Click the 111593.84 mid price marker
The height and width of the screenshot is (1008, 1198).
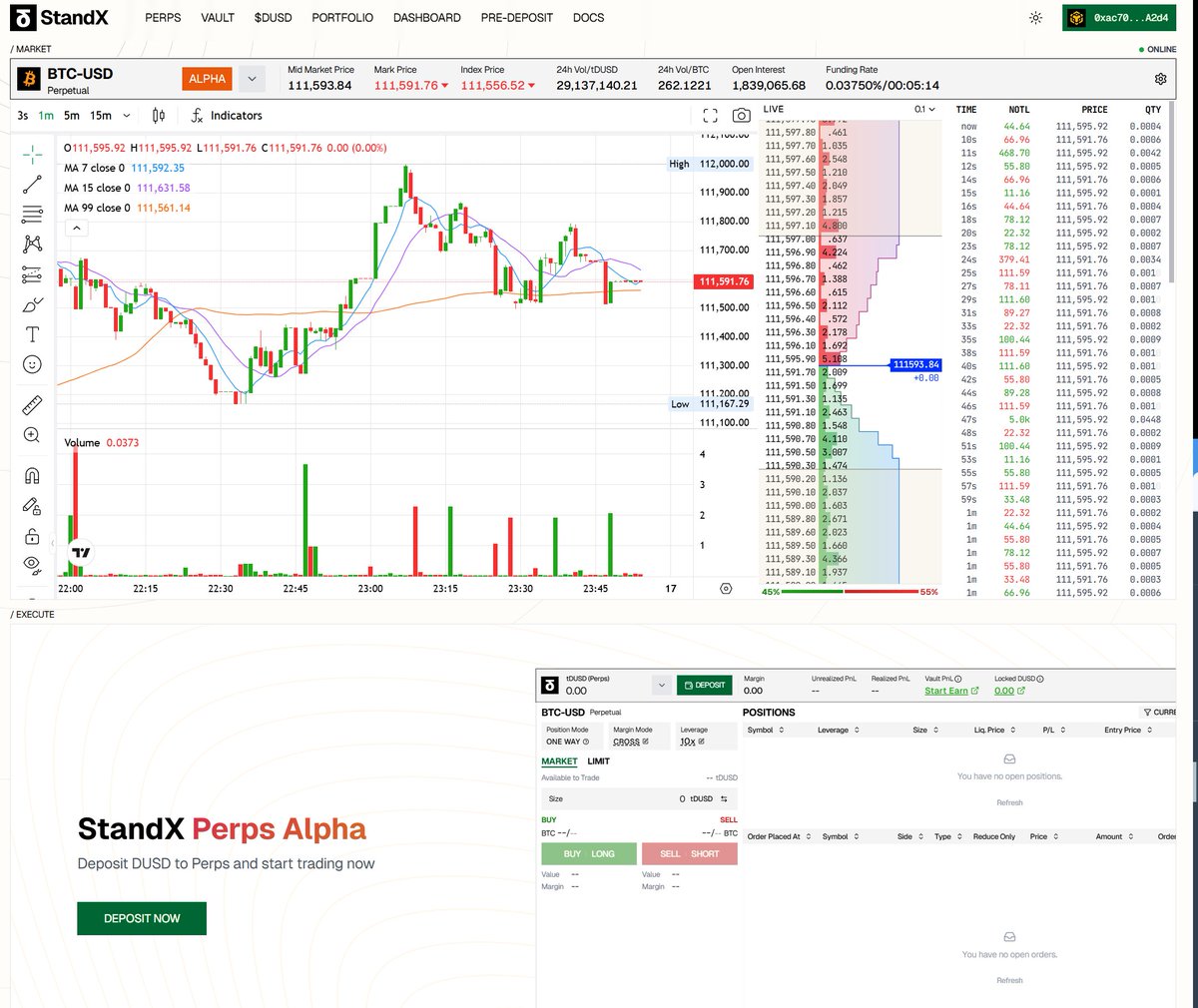915,365
